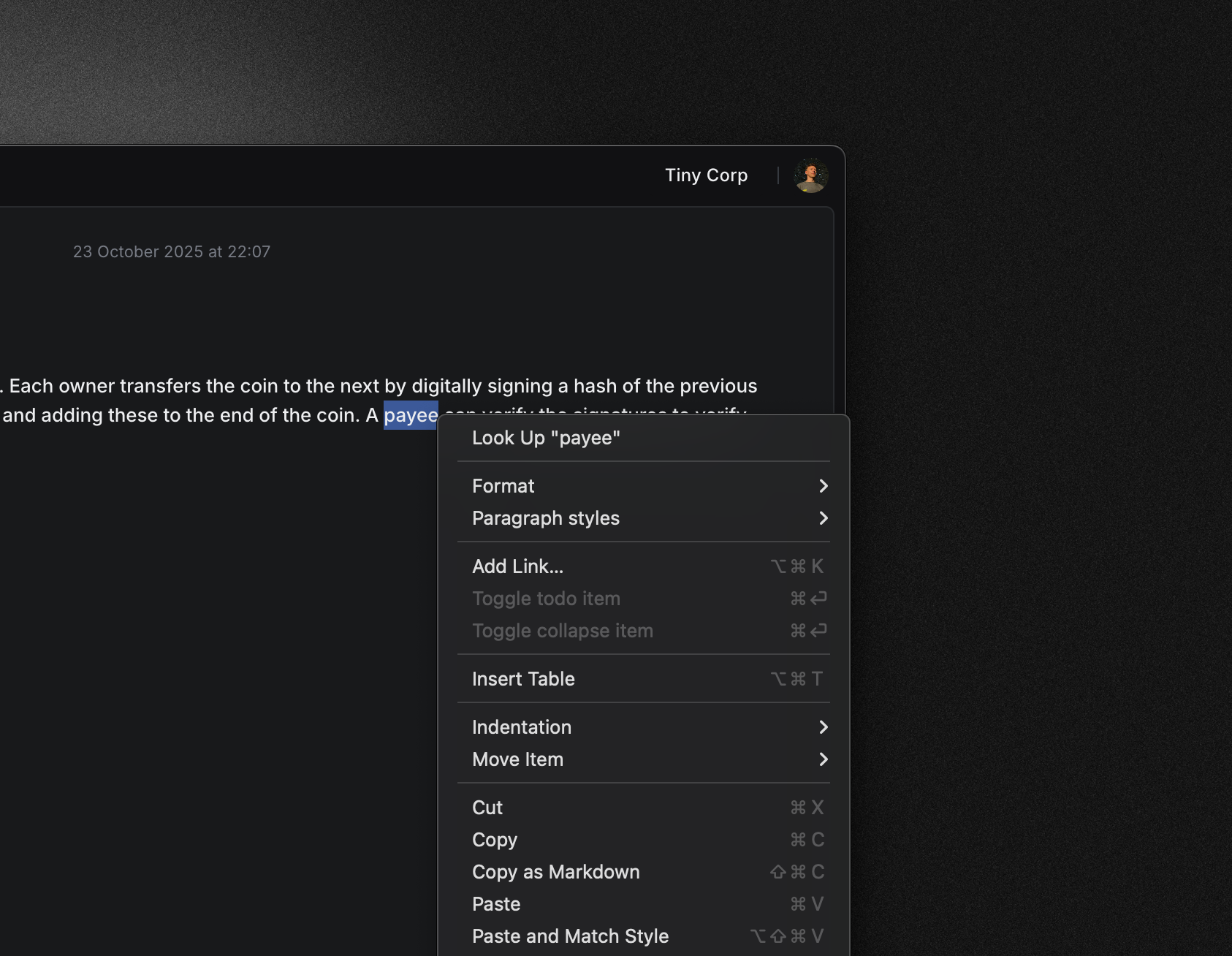Open the Move Item submenu
Image resolution: width=1232 pixels, height=956 pixels.
(x=517, y=759)
